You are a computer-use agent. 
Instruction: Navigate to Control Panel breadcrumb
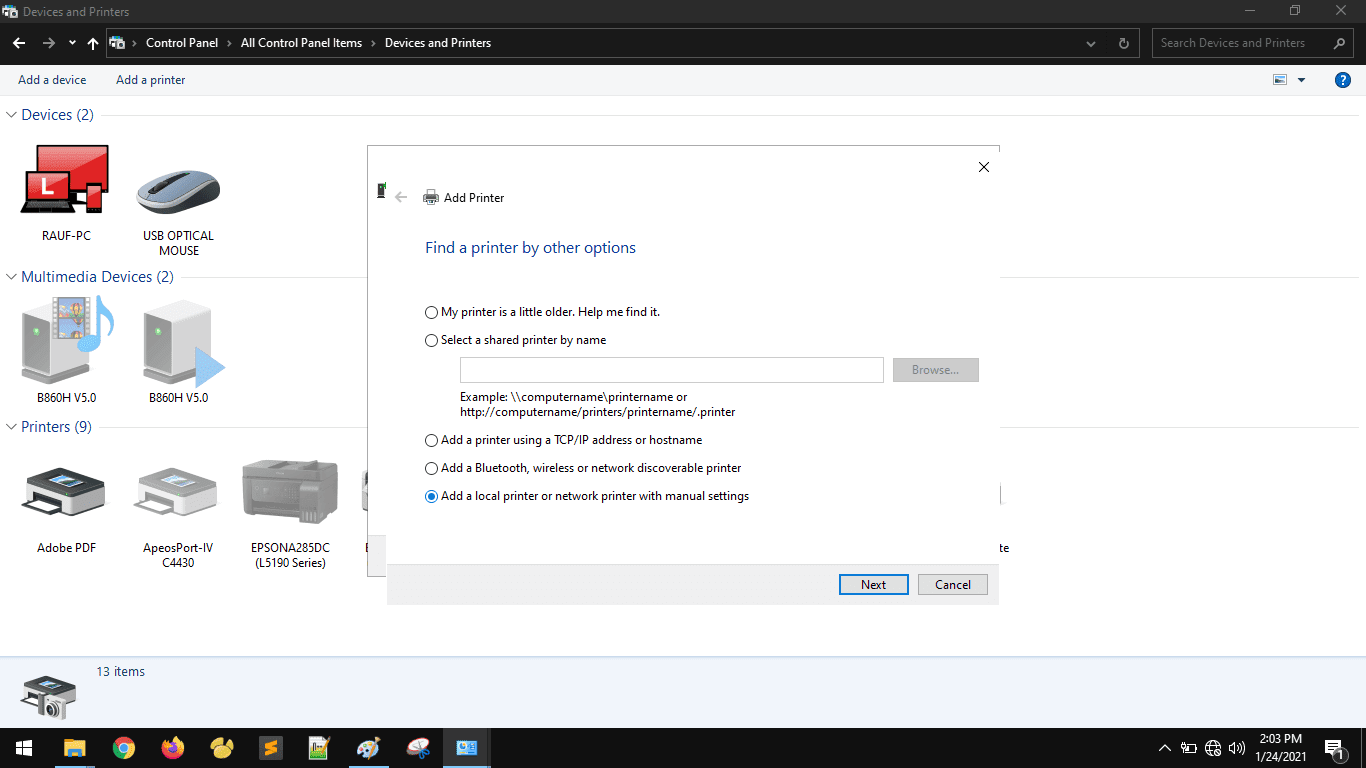click(182, 43)
